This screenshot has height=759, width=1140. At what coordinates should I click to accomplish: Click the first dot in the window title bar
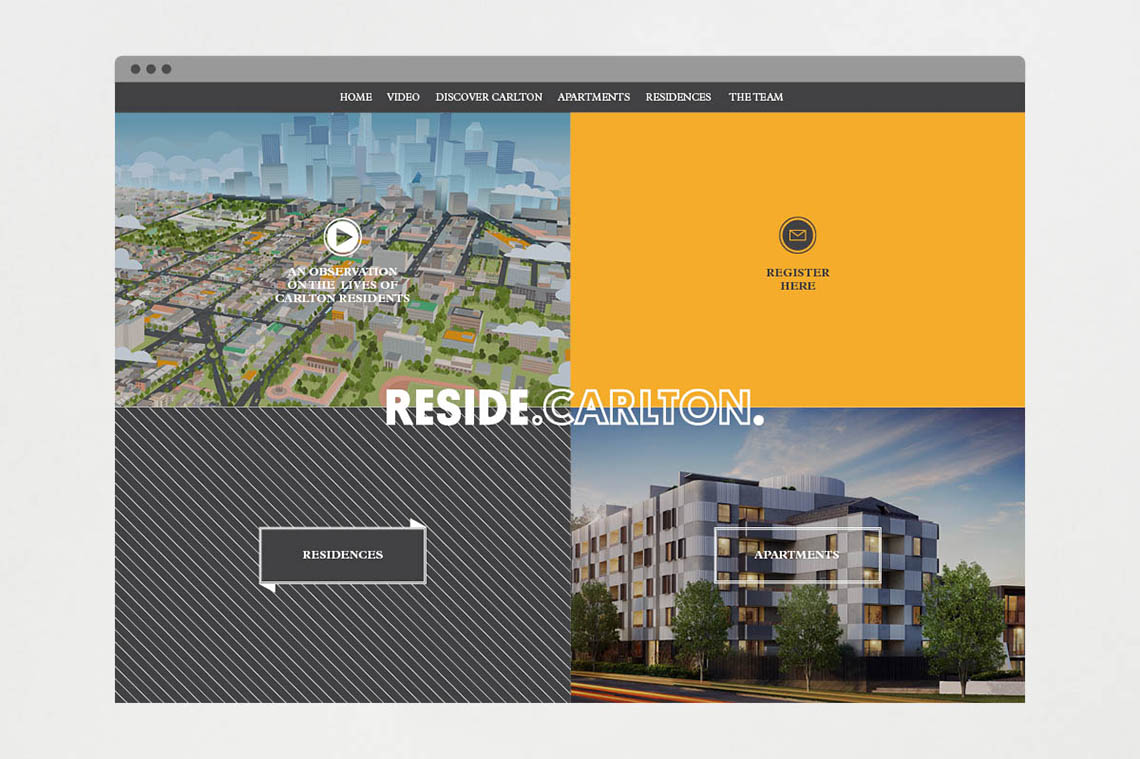(x=135, y=69)
